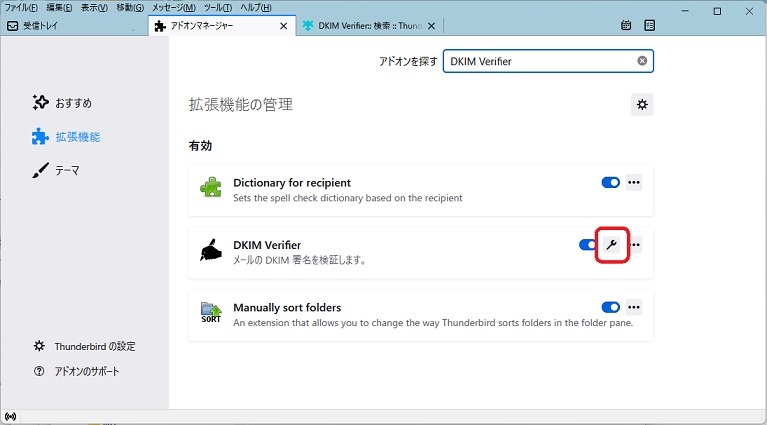Disable the Manually sort folders toggle

point(610,307)
